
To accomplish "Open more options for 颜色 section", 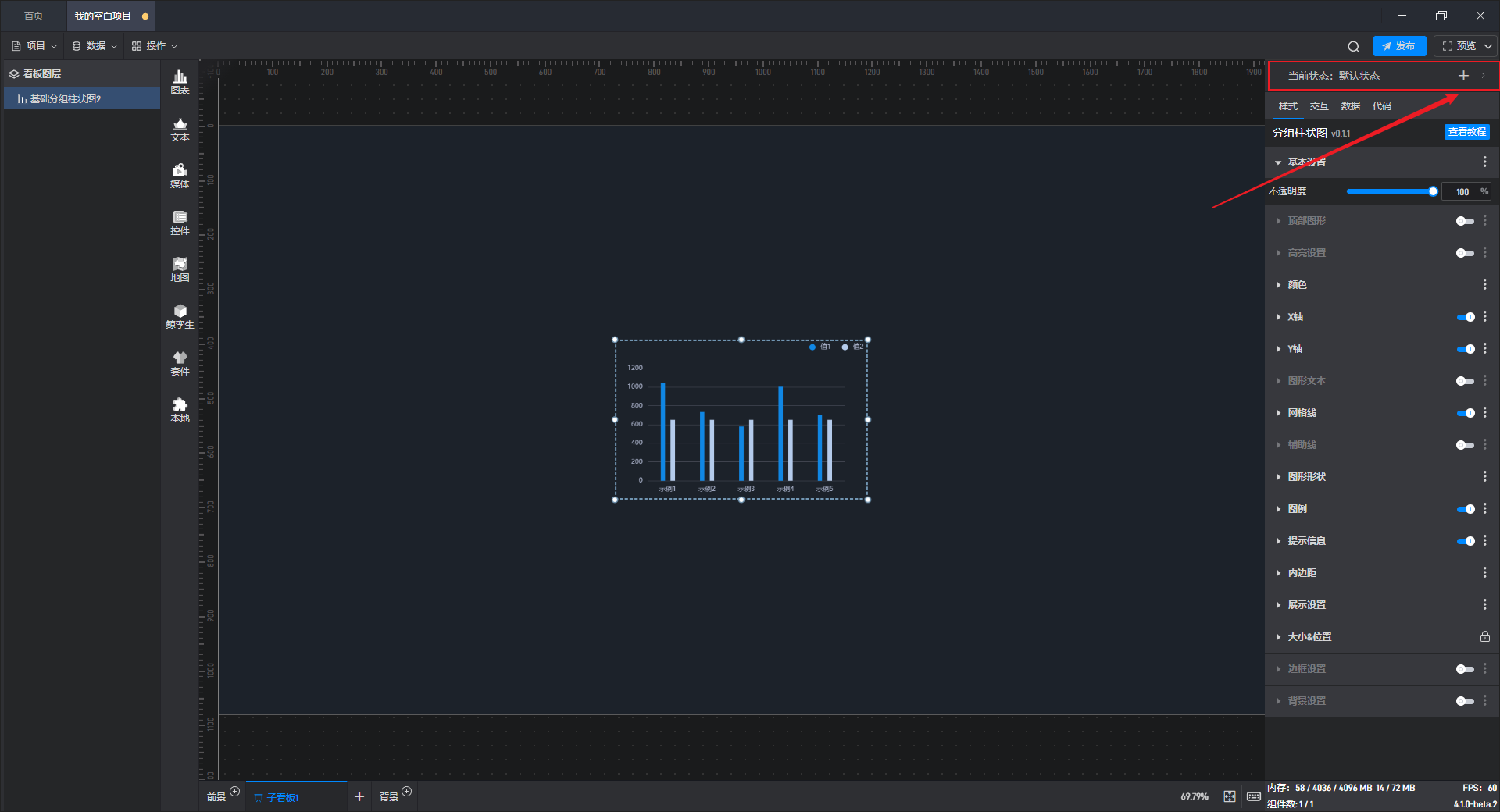I will coord(1484,285).
